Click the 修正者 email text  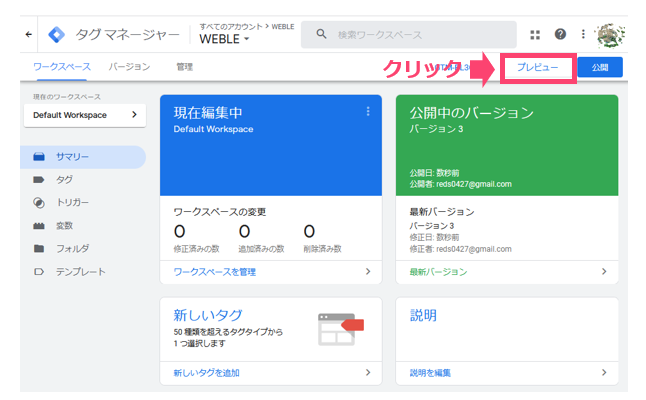tap(474, 249)
